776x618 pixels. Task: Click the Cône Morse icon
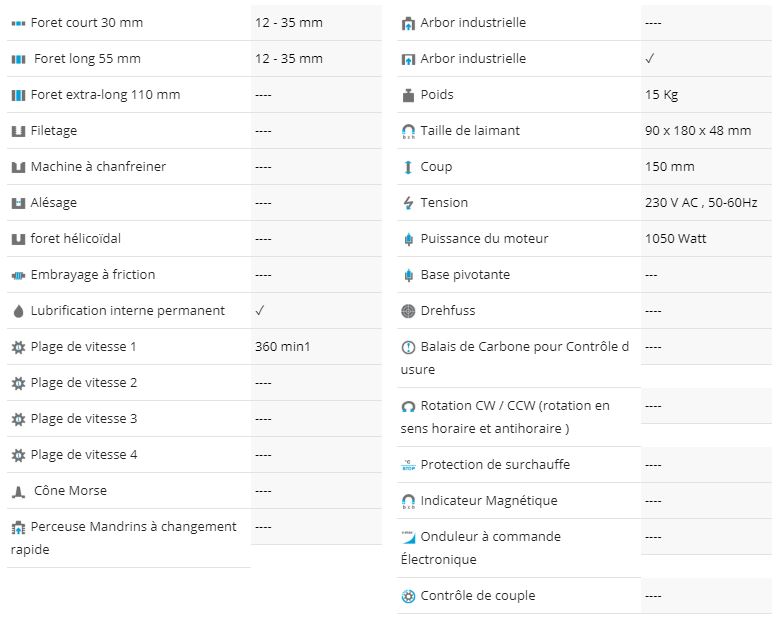pyautogui.click(x=18, y=492)
